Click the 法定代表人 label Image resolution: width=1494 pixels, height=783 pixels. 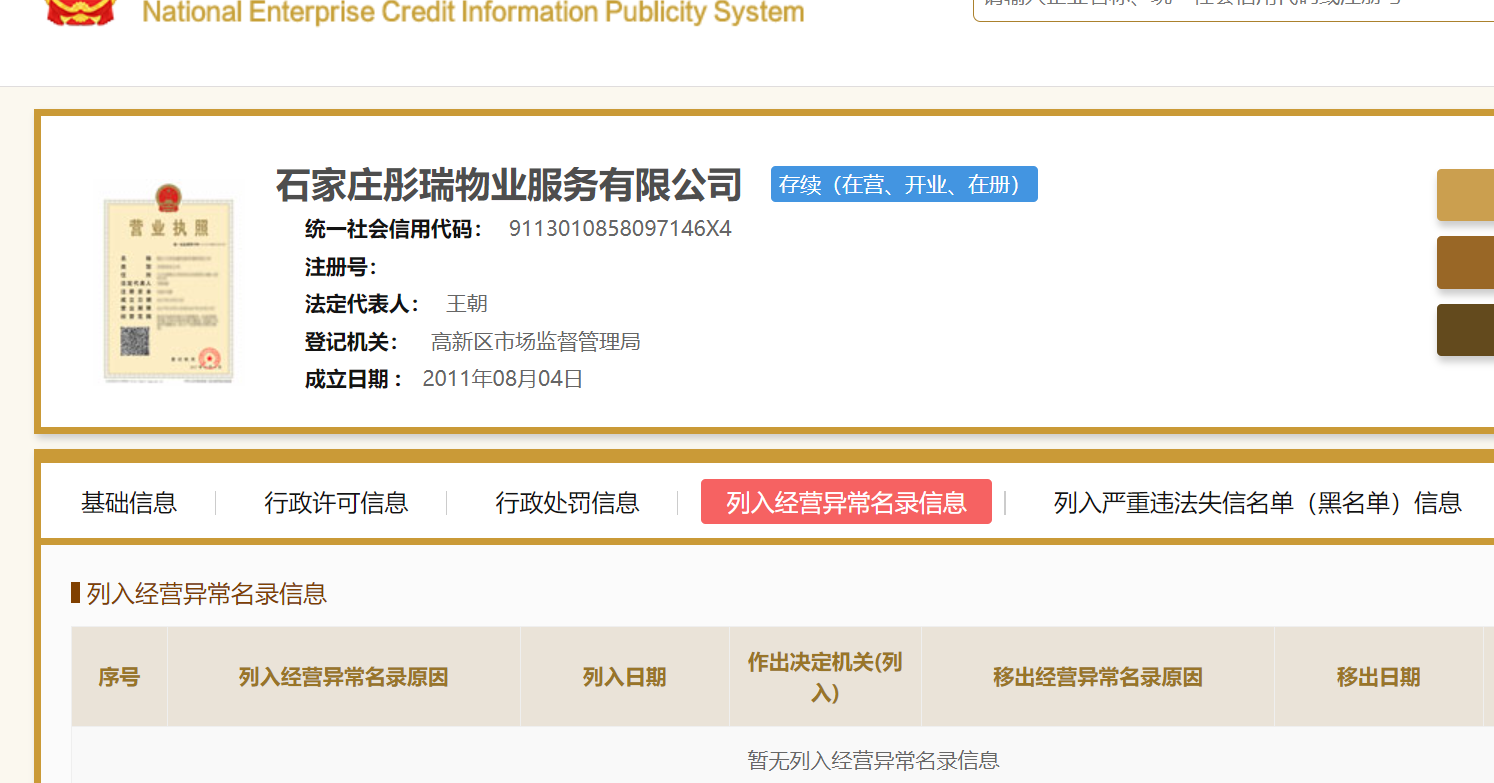[363, 304]
